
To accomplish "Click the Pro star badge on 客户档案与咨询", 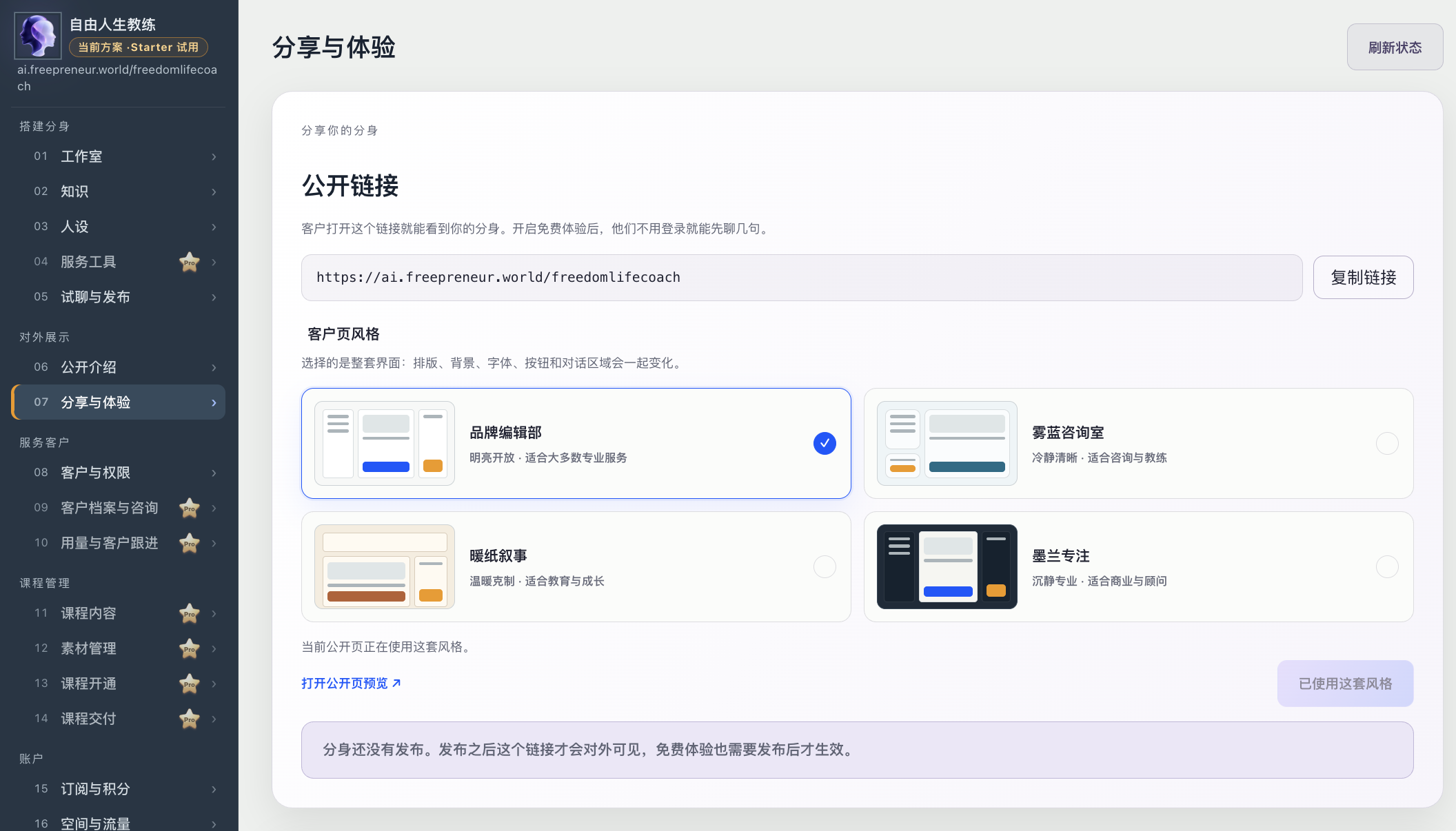I will point(190,508).
